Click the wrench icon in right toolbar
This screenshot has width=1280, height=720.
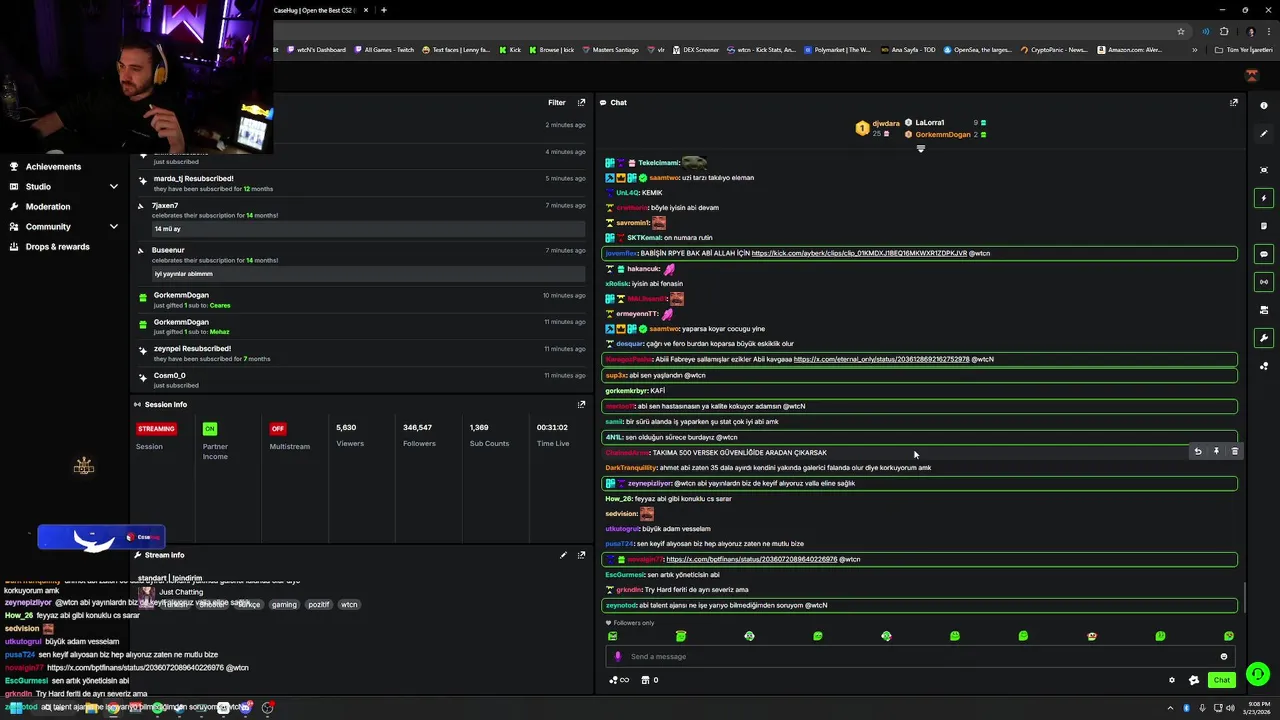pos(1264,338)
